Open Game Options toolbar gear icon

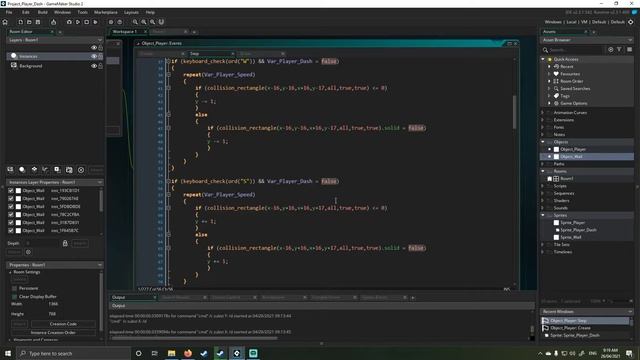tap(111, 22)
